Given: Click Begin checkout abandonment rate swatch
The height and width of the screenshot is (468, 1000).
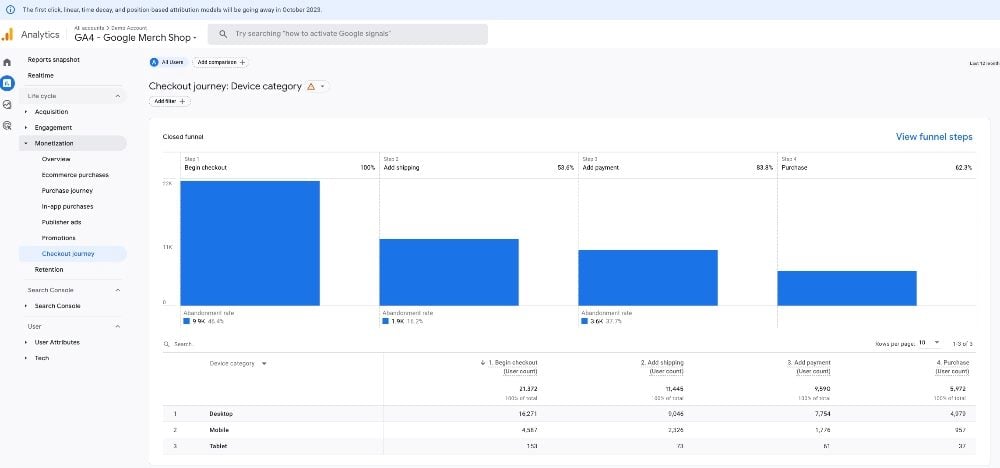Looking at the screenshot, I should pyautogui.click(x=187, y=321).
